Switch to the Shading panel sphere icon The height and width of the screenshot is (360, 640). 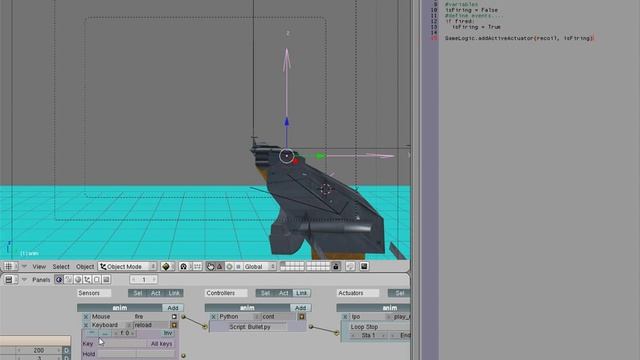[78, 280]
